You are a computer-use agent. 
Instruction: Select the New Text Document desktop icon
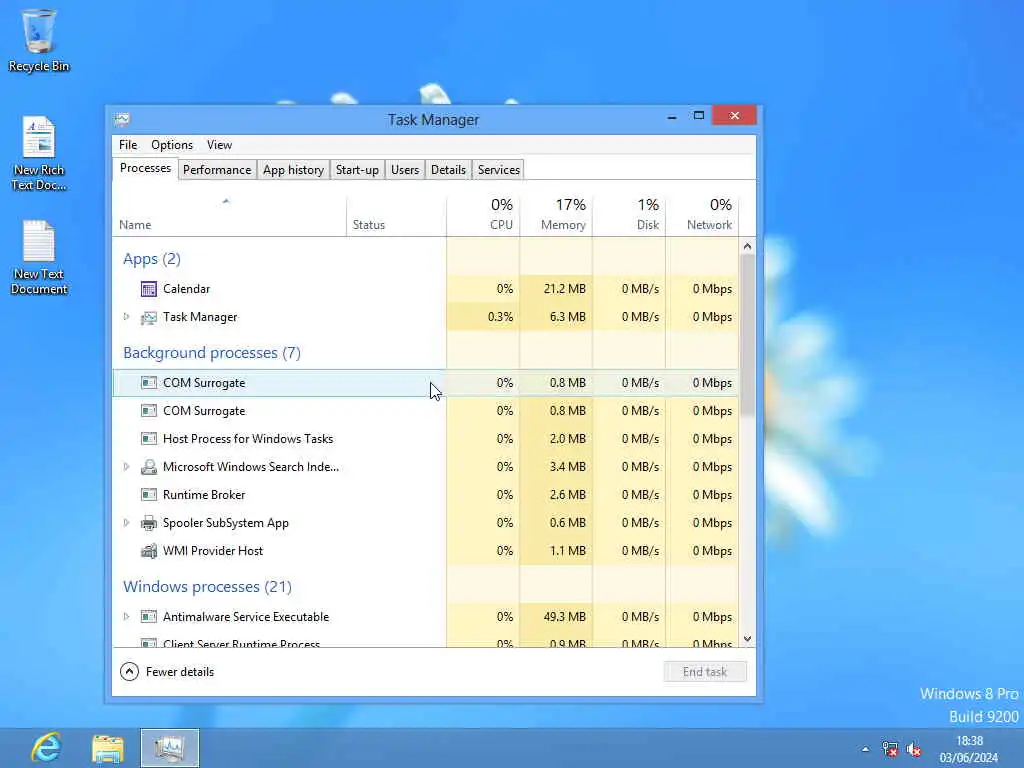(39, 258)
